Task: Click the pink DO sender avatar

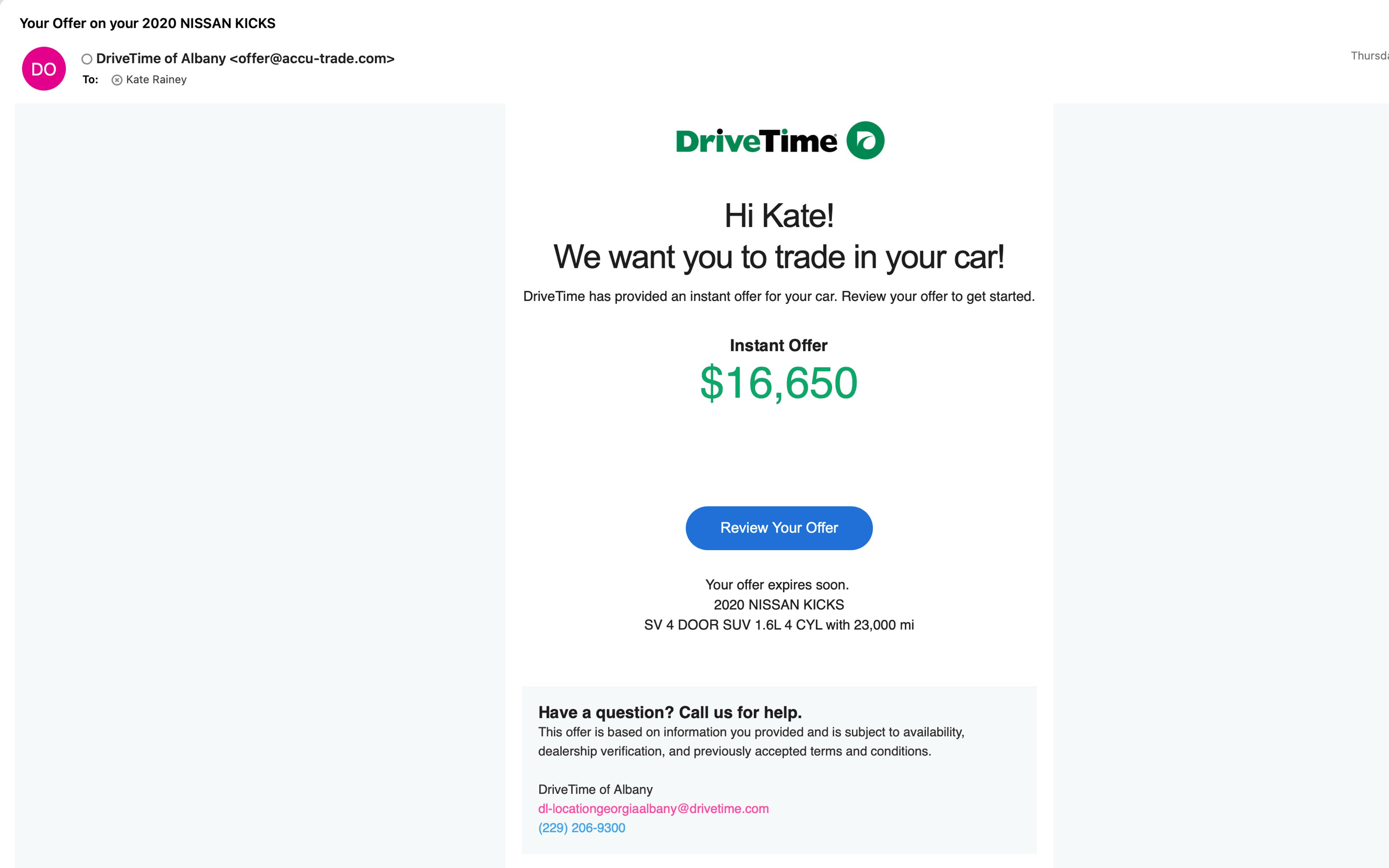Action: coord(44,69)
